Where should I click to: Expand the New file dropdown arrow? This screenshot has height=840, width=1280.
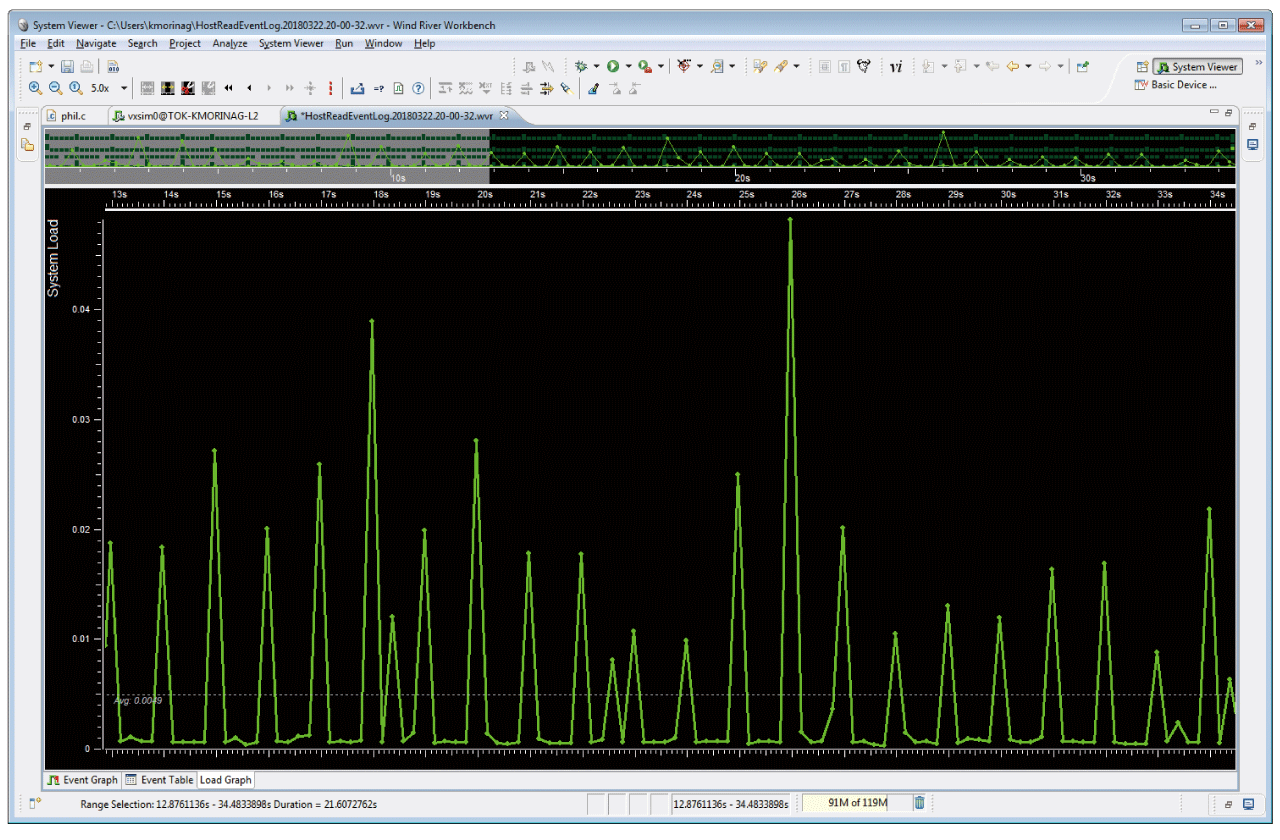[x=51, y=66]
